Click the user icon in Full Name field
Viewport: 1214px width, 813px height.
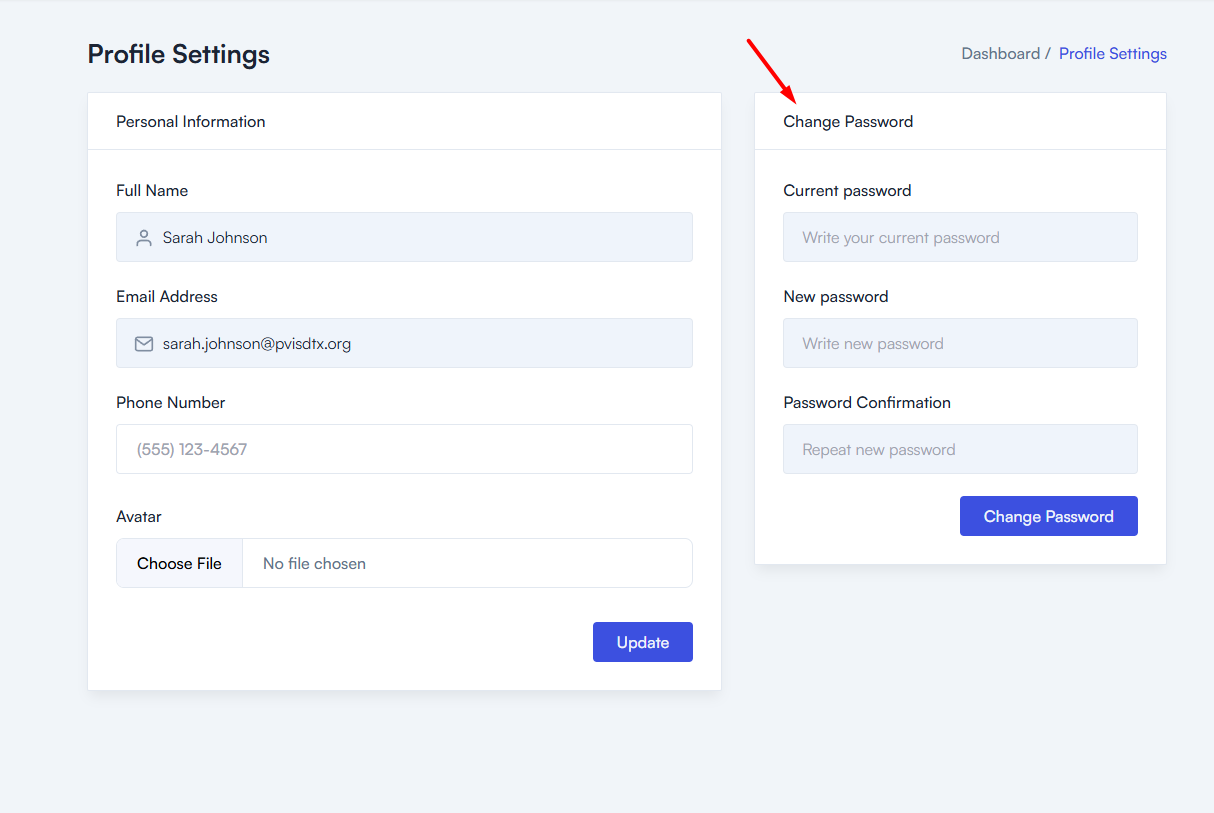point(144,238)
